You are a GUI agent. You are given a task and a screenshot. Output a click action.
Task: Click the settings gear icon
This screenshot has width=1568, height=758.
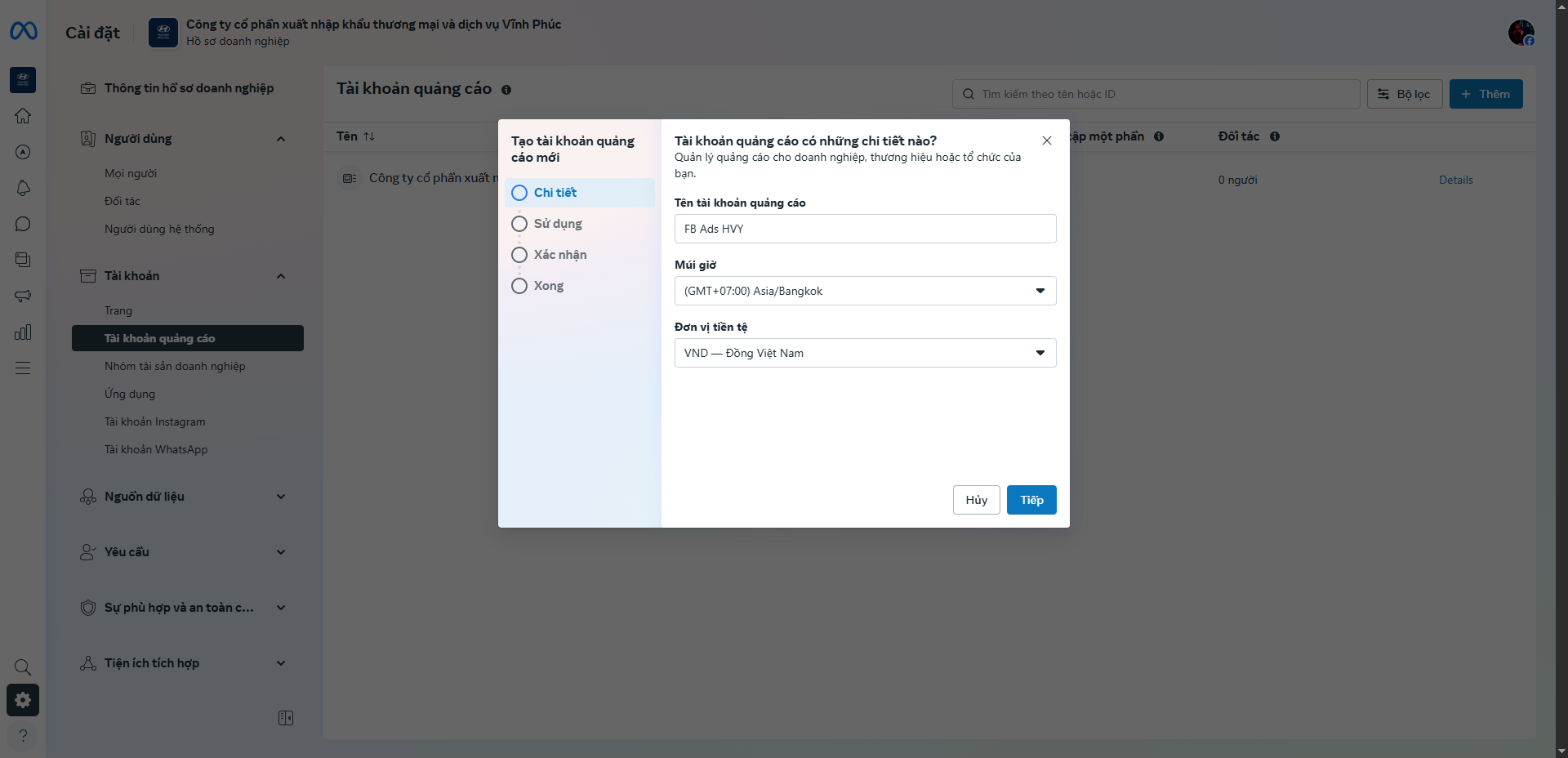click(23, 700)
